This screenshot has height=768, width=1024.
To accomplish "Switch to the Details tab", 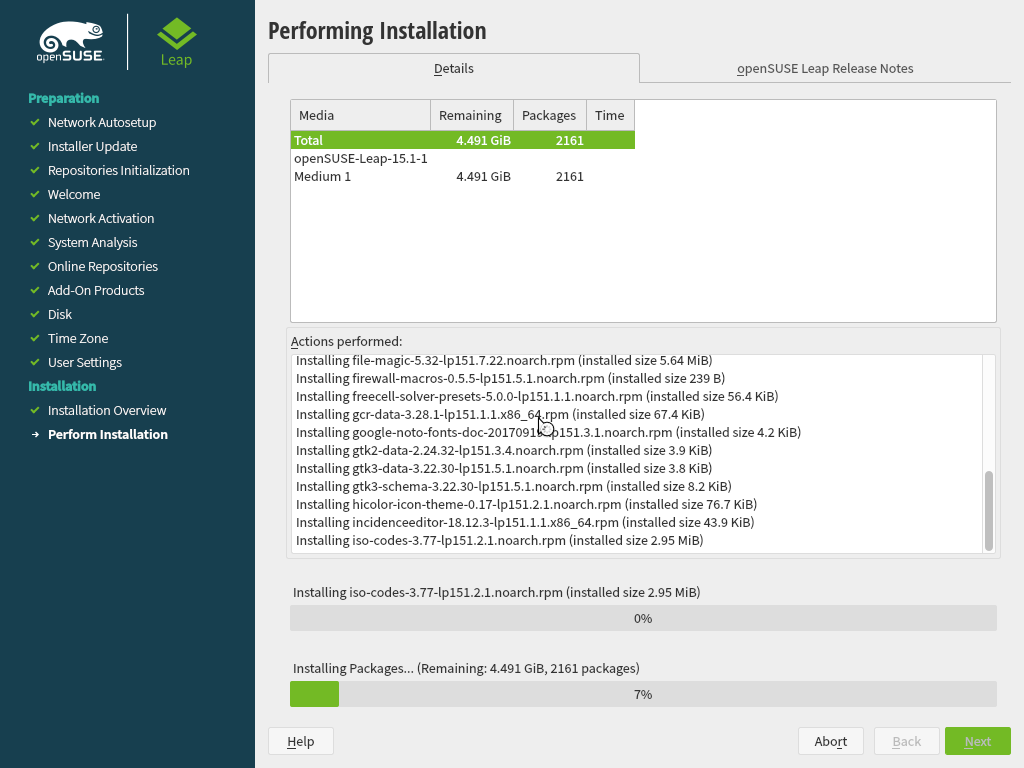I will click(x=453, y=69).
